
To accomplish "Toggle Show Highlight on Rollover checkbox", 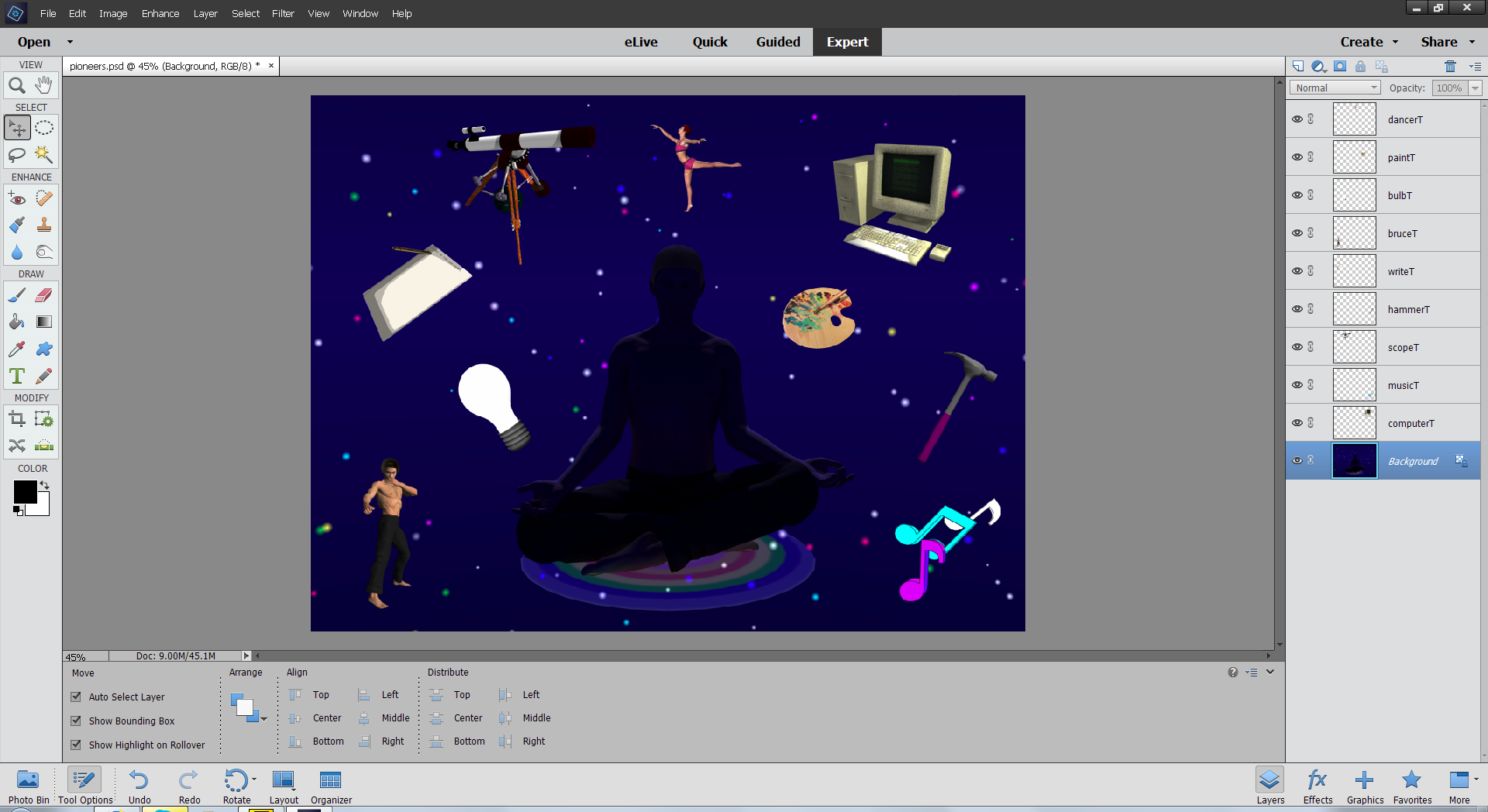I will pyautogui.click(x=76, y=745).
